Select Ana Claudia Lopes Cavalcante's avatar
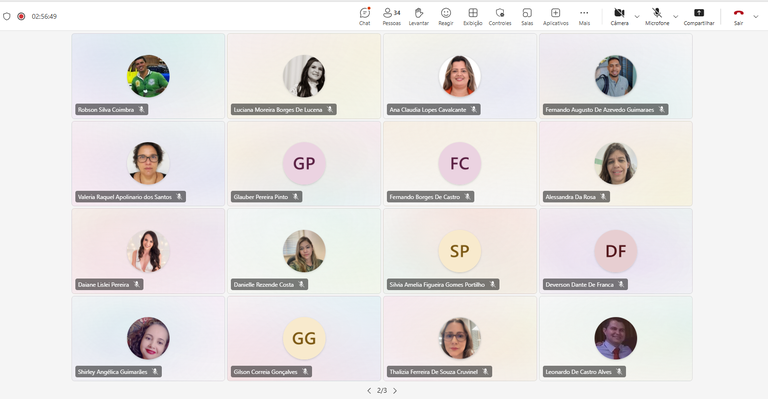Screen dimensions: 768x399 pos(459,76)
